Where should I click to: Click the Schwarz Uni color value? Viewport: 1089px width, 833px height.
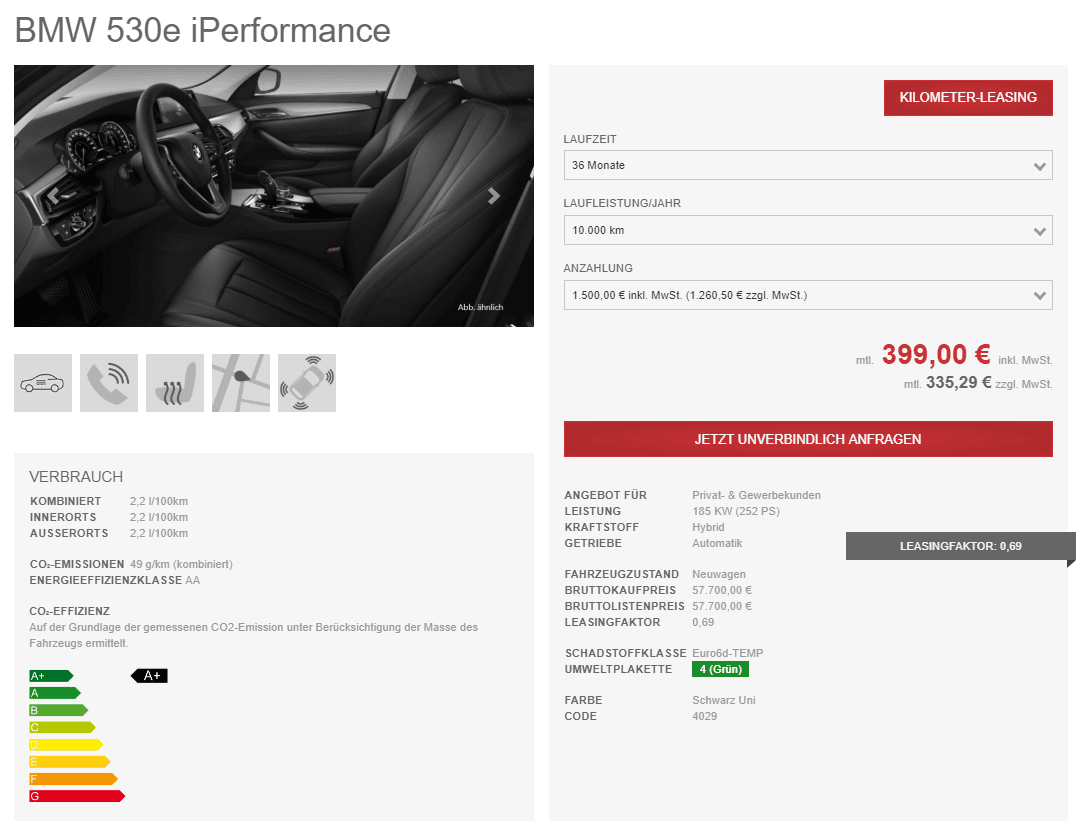724,700
